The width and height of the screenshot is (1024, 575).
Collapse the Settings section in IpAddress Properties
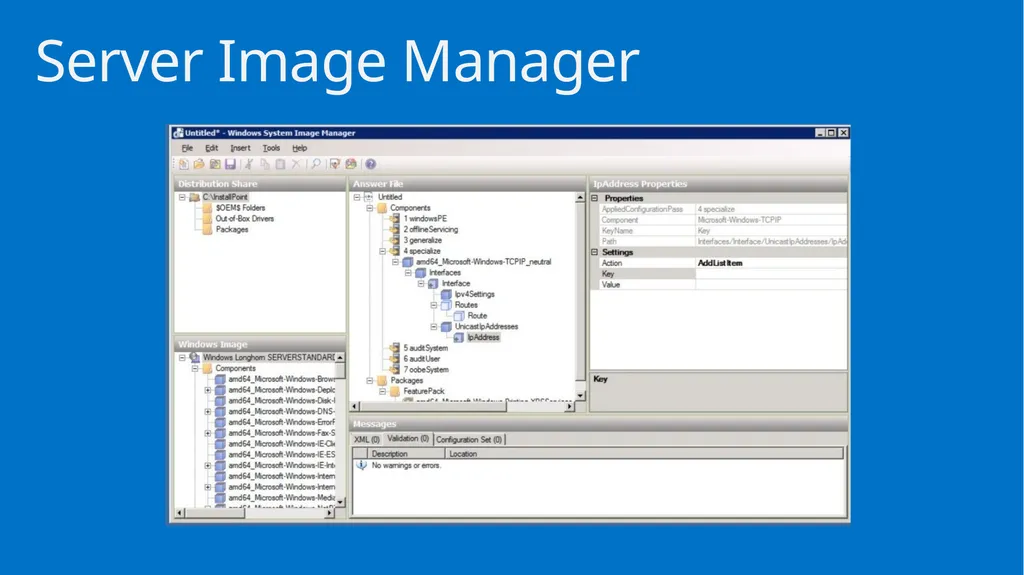(x=595, y=252)
